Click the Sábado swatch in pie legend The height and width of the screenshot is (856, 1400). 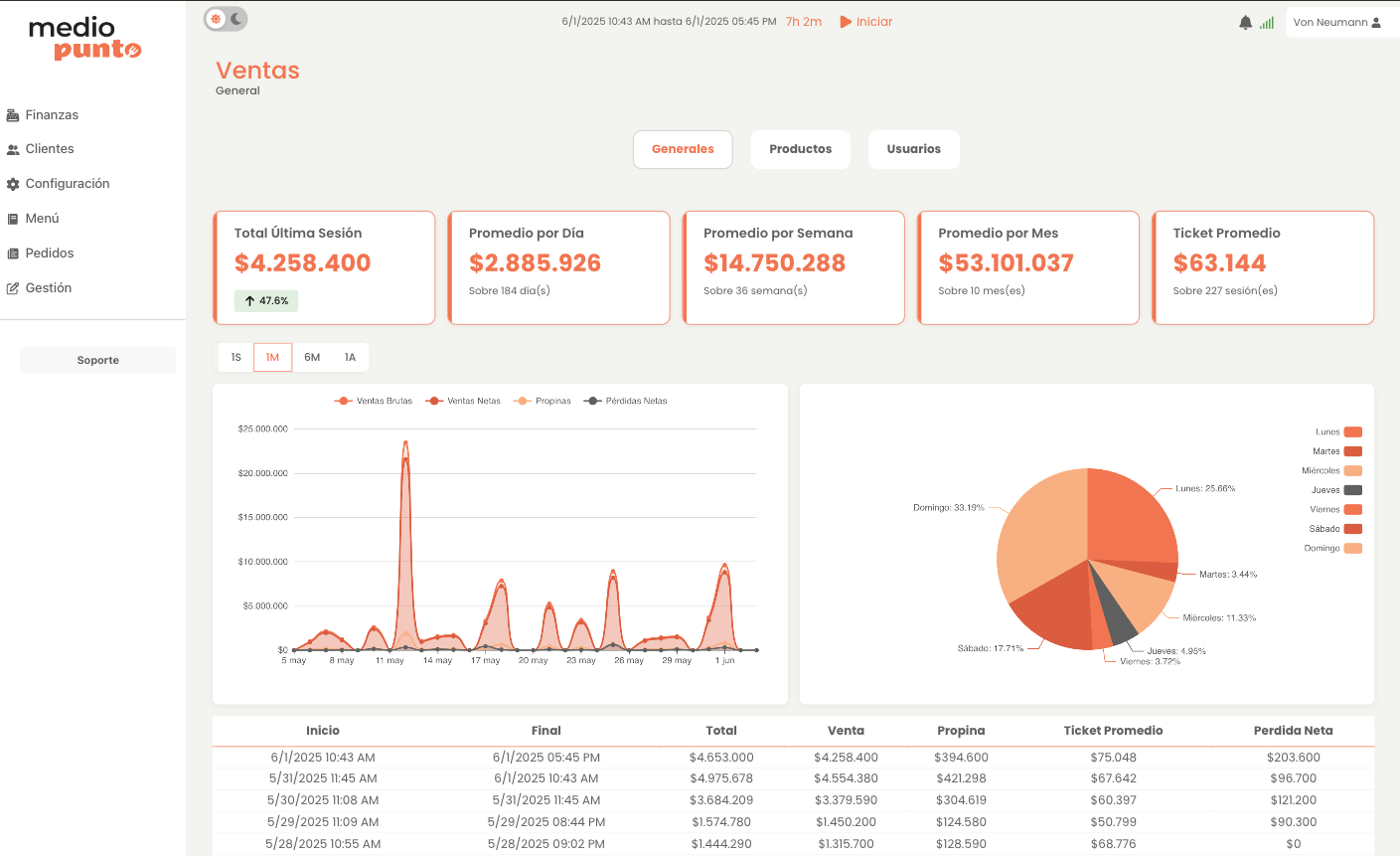click(1352, 529)
